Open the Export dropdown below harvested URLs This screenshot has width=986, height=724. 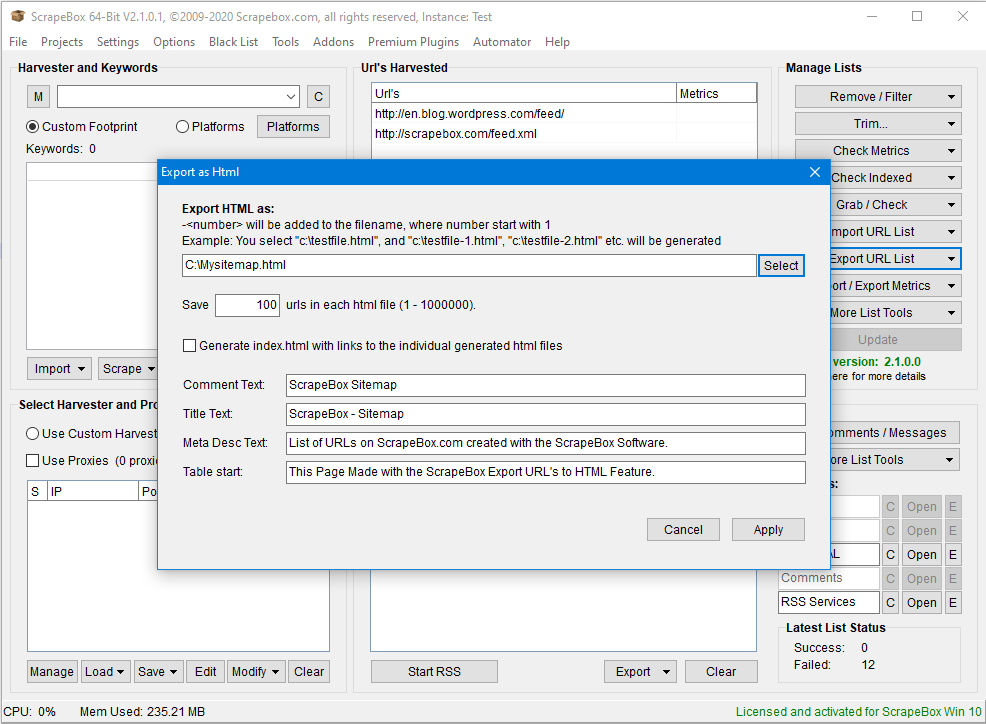(641, 672)
